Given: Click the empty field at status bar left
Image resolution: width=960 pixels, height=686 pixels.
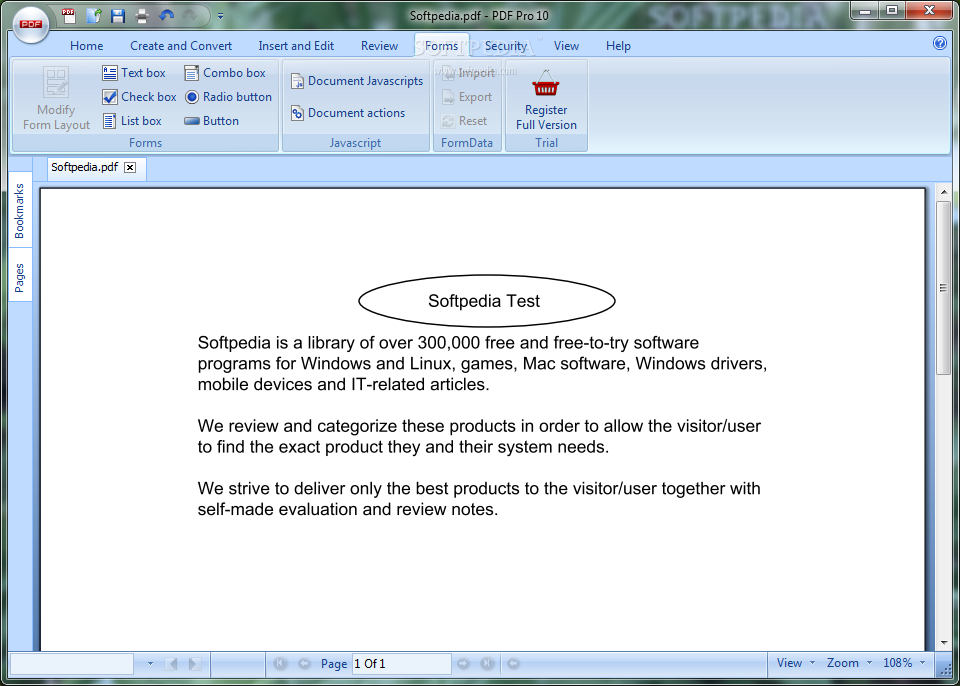Looking at the screenshot, I should coord(72,663).
